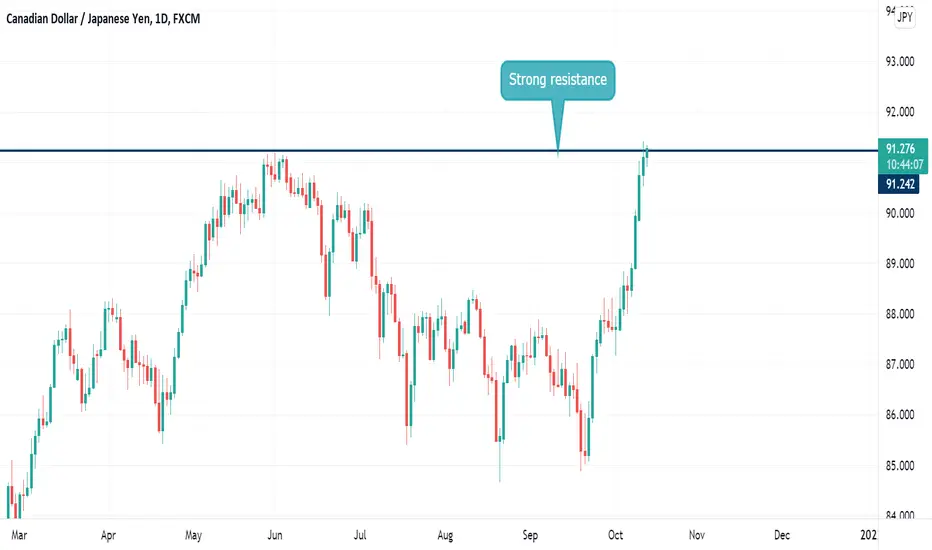
Task: Click the Oct label on time axis
Action: [615, 535]
